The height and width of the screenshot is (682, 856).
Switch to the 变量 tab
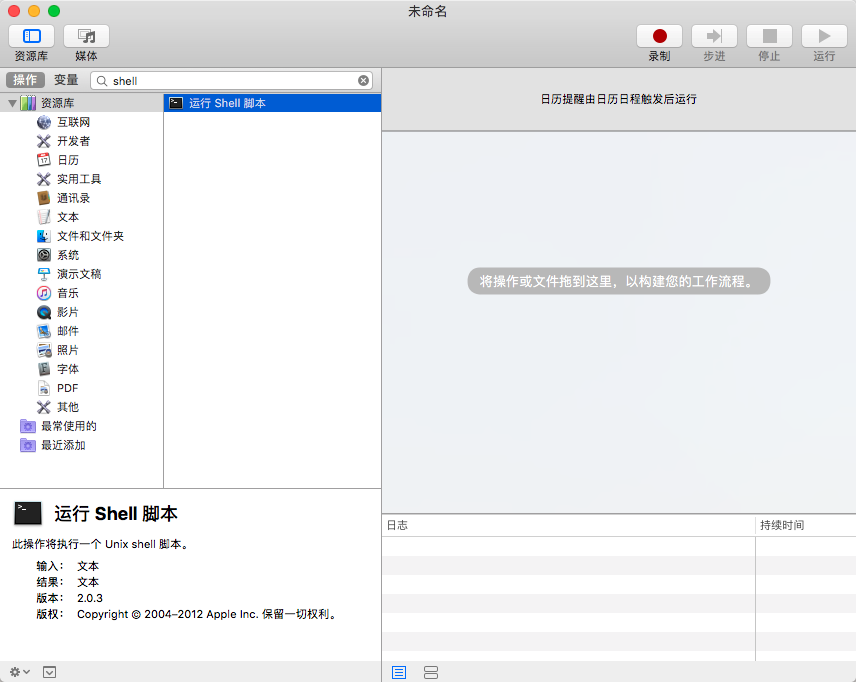pos(62,79)
